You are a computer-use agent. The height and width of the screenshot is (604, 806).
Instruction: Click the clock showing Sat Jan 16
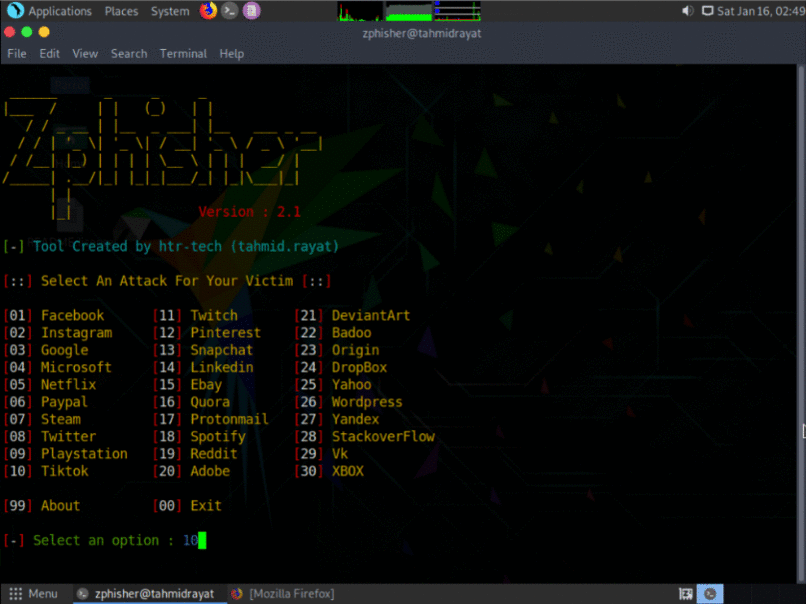point(761,11)
